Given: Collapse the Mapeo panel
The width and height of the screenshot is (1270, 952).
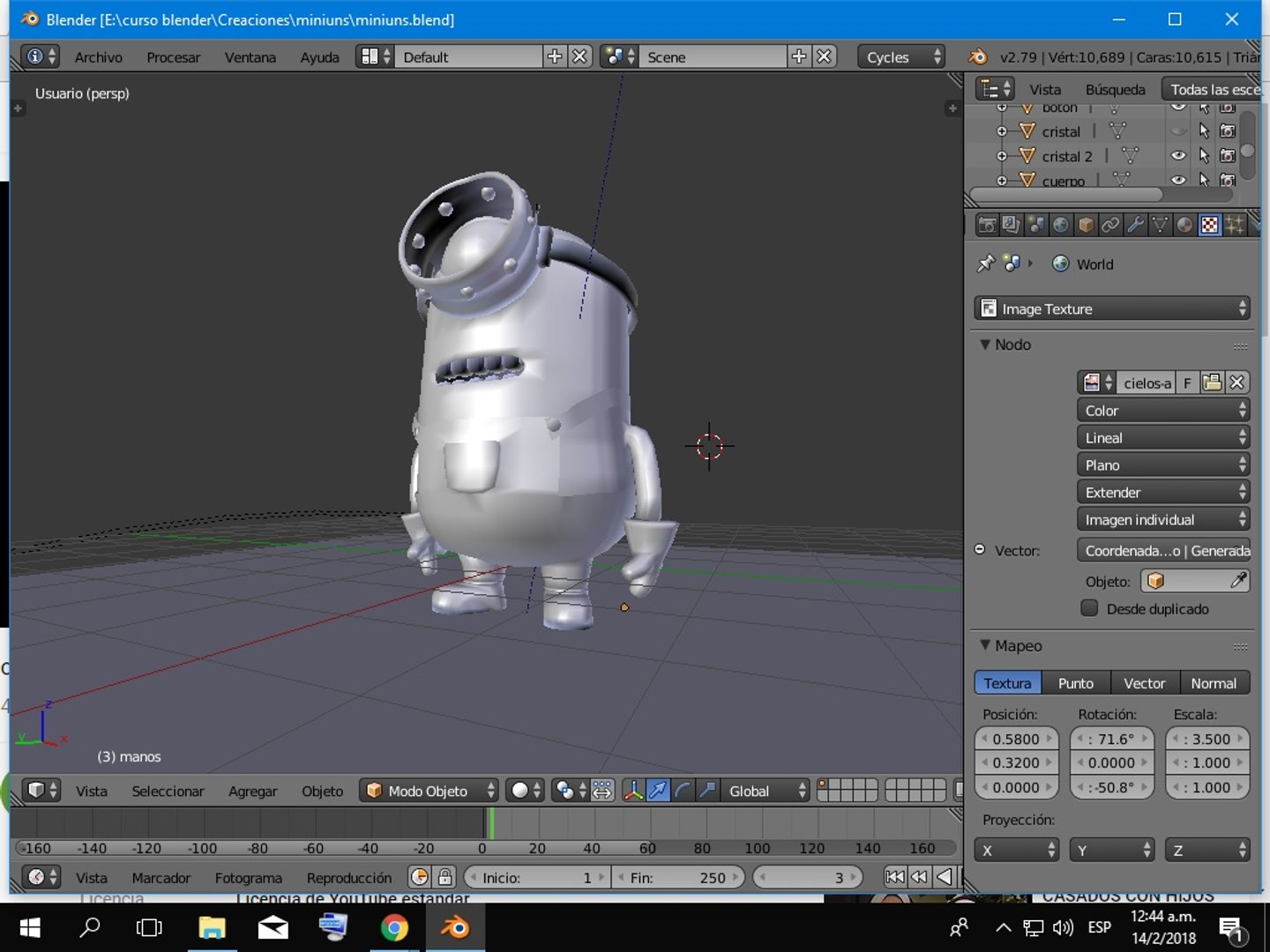Looking at the screenshot, I should 985,645.
